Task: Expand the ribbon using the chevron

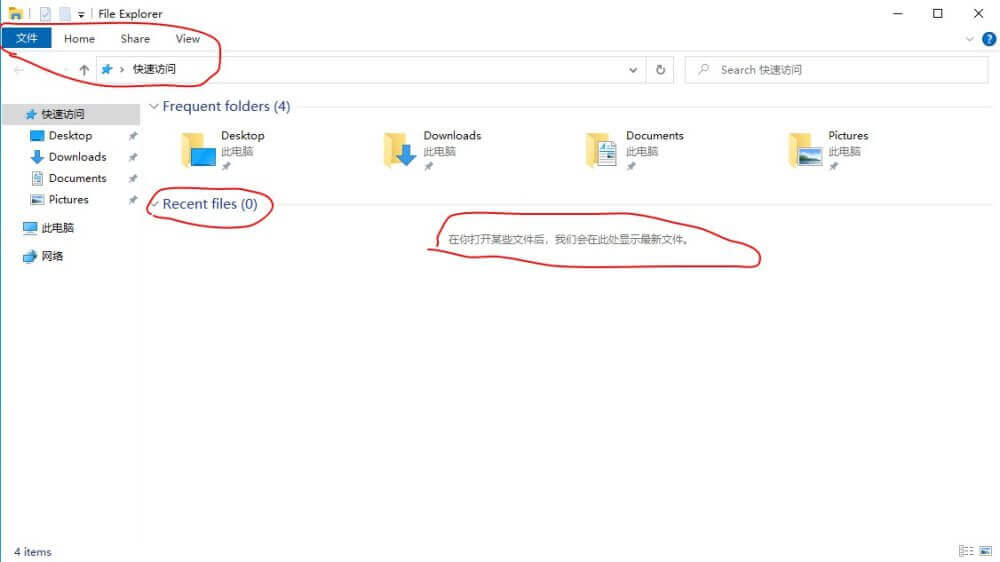Action: [969, 39]
